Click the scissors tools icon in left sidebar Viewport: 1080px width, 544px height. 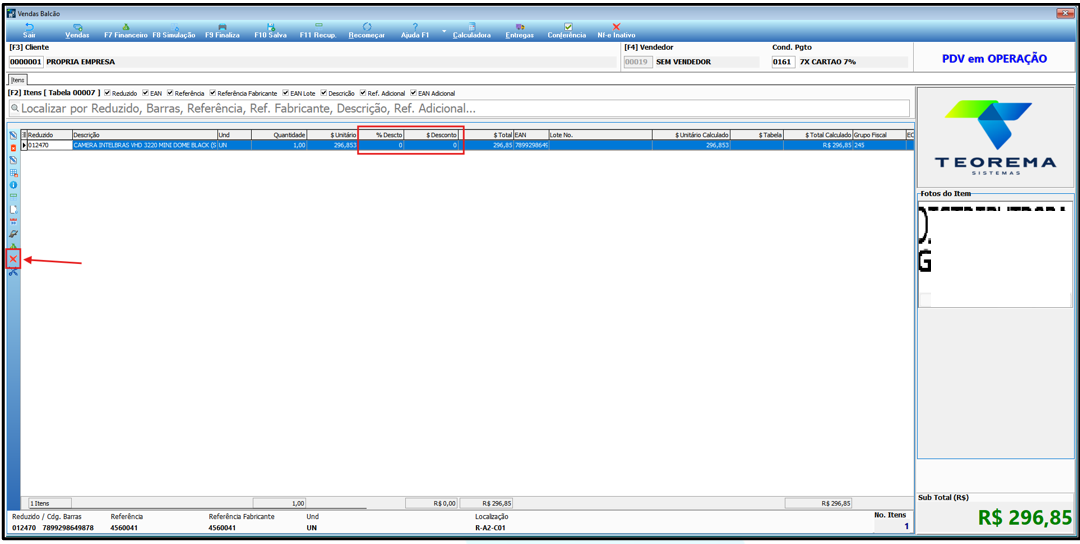[x=13, y=272]
